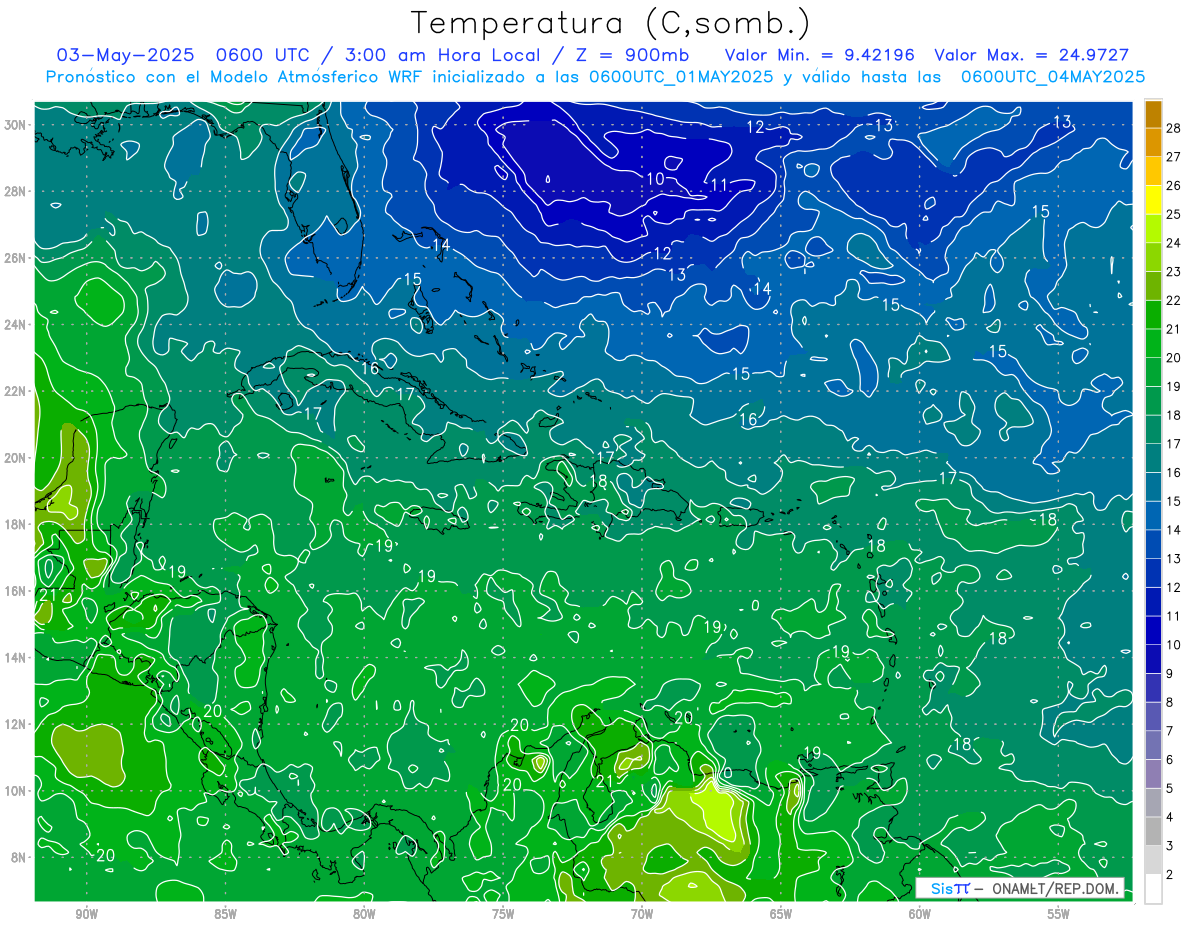Click legend value "27" on the color scale
The image size is (1200, 927).
tap(1174, 157)
